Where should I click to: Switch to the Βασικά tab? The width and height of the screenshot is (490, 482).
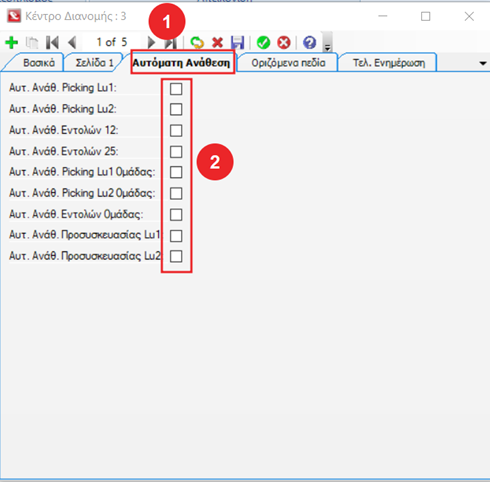(x=39, y=63)
